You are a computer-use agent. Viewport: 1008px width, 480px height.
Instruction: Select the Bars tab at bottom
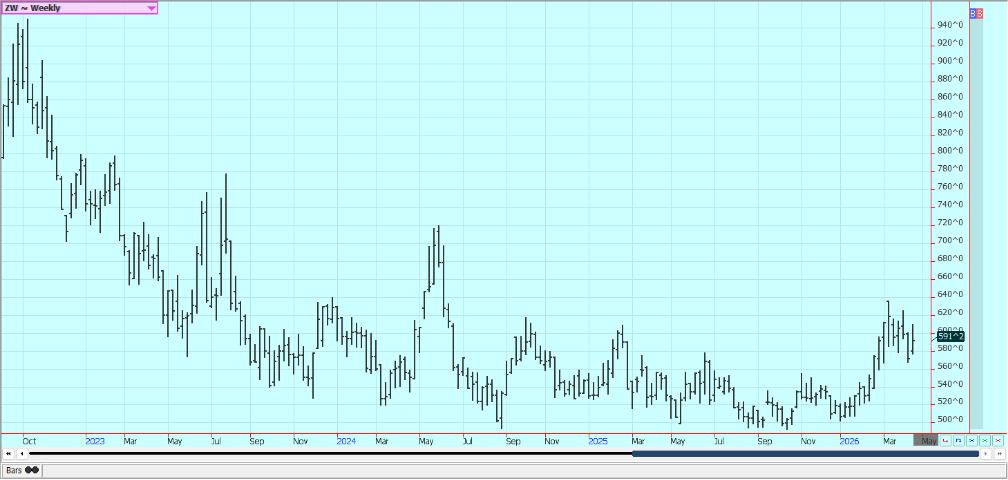coord(20,469)
